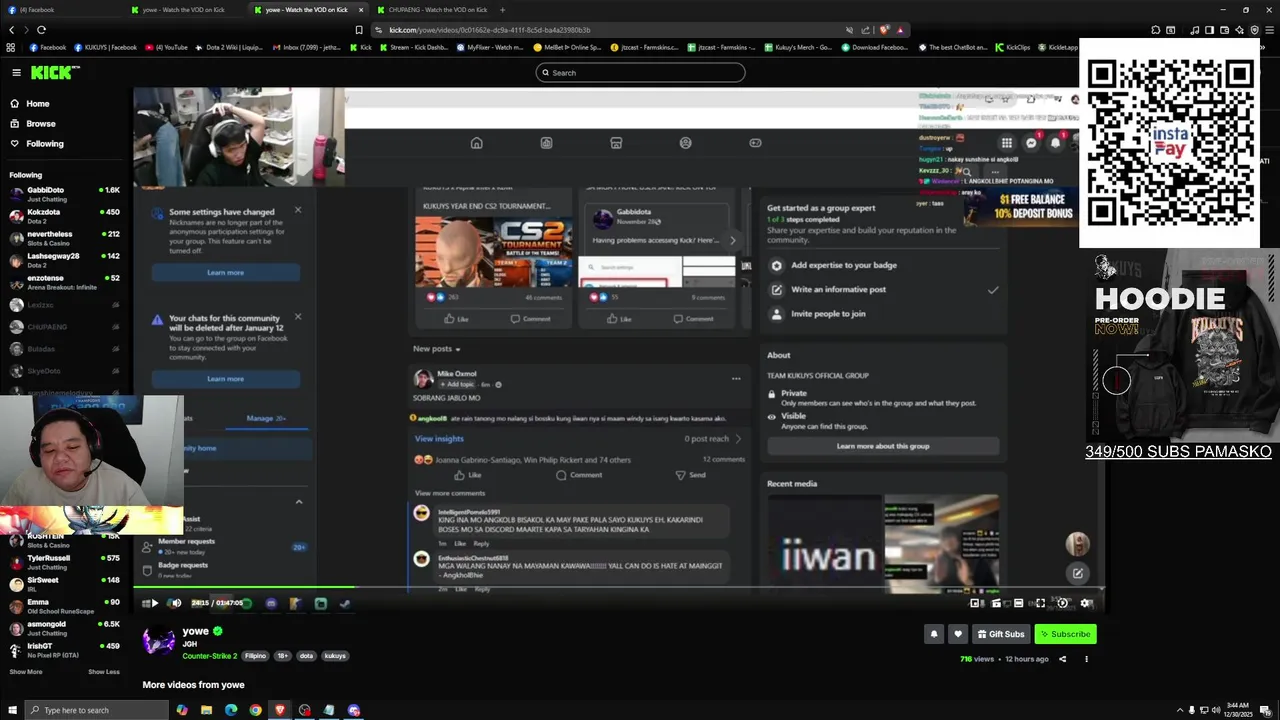1280x720 pixels.
Task: Toggle follow heart for yowe
Action: pos(958,634)
